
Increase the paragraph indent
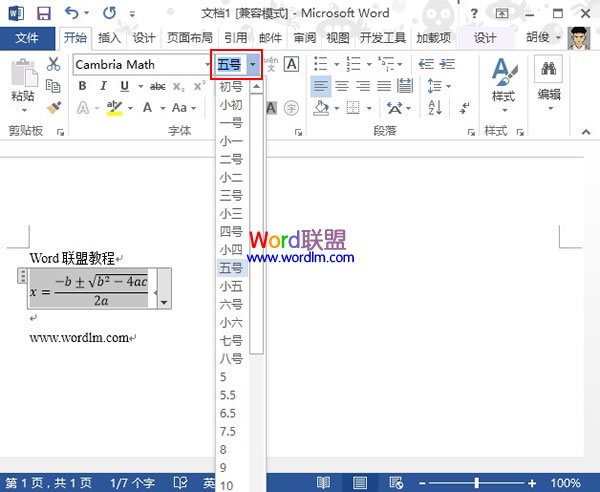(x=447, y=64)
